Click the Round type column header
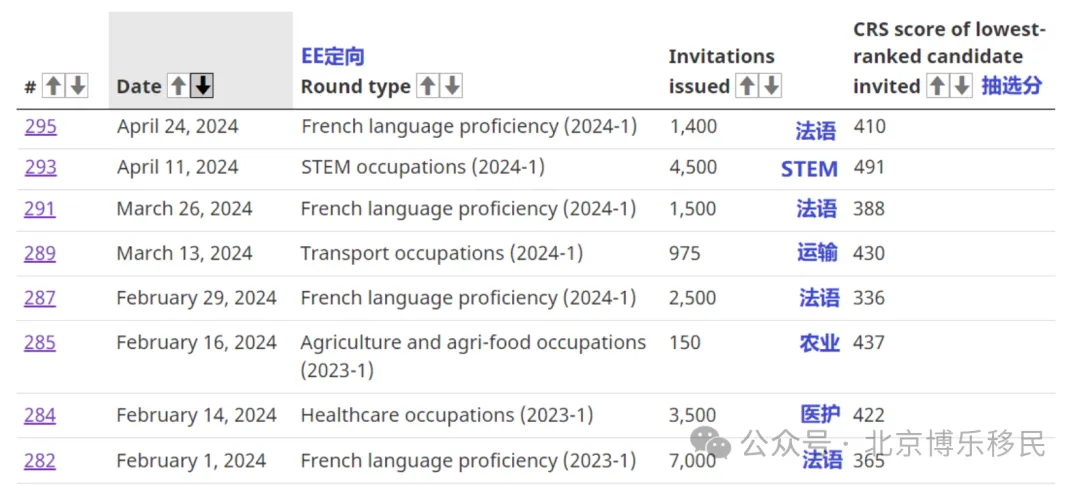Screen dimensions: 1080x487 pyautogui.click(x=355, y=87)
